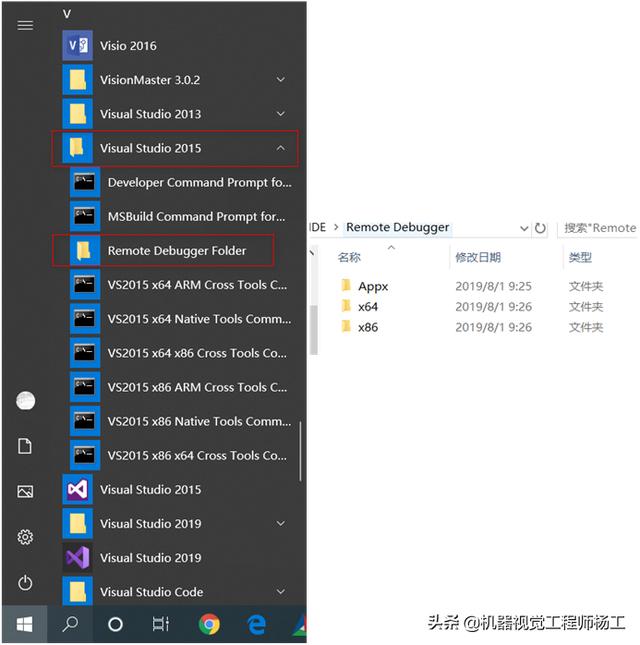Collapse Visual Studio 2015 group chevron
Viewport: 640px width, 645px height.
click(281, 147)
